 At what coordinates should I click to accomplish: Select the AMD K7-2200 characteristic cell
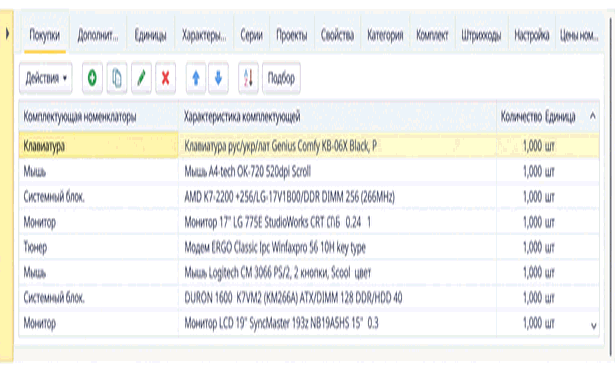point(337,196)
